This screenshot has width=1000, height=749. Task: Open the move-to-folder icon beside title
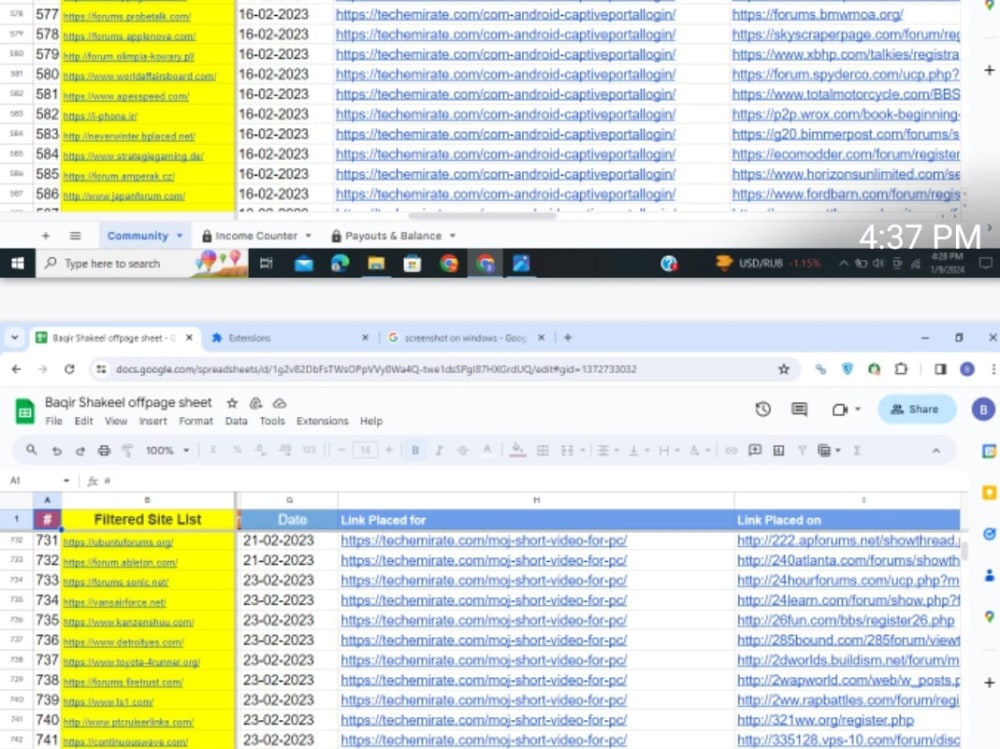[x=256, y=403]
